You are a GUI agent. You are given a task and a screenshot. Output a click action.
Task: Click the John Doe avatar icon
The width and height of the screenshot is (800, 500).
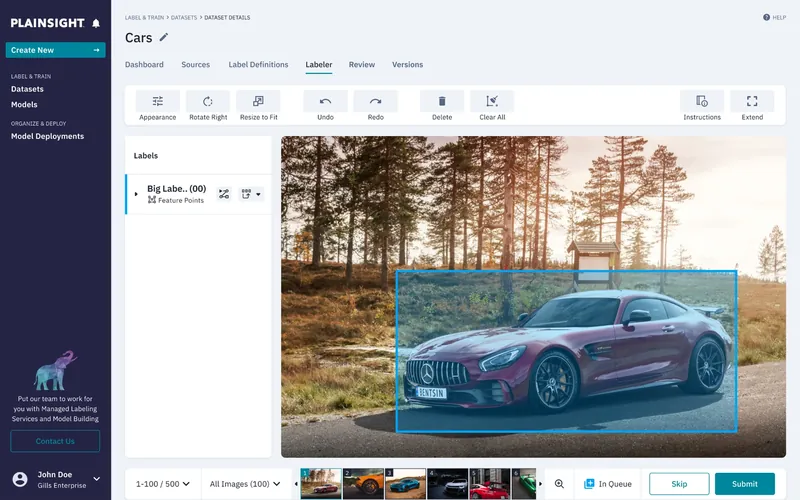20,479
